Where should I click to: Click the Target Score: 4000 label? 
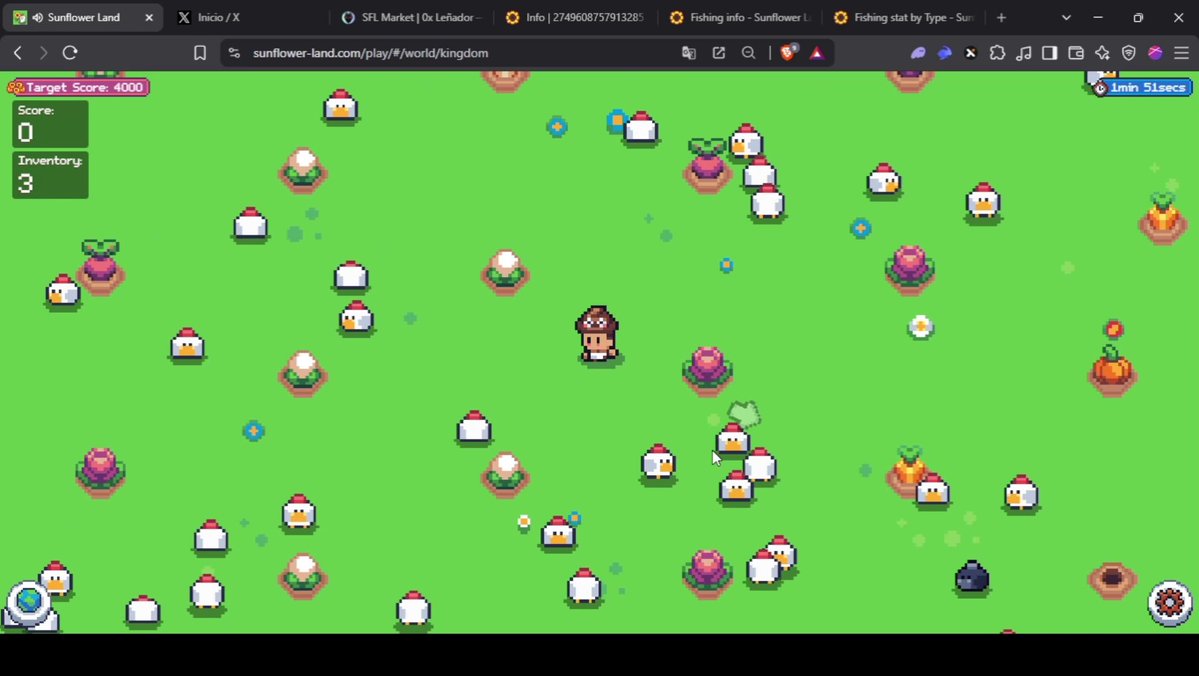tap(79, 87)
